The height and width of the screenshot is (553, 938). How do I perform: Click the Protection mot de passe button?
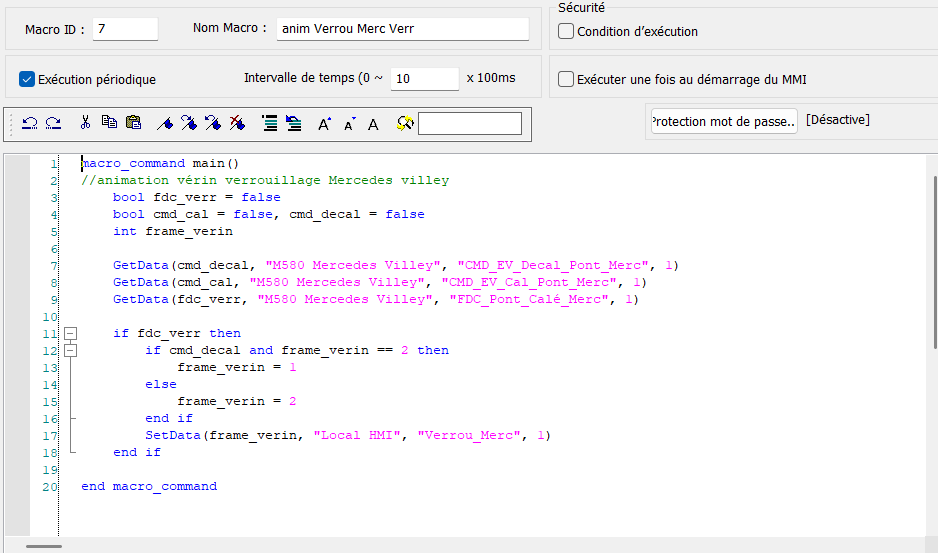[724, 122]
